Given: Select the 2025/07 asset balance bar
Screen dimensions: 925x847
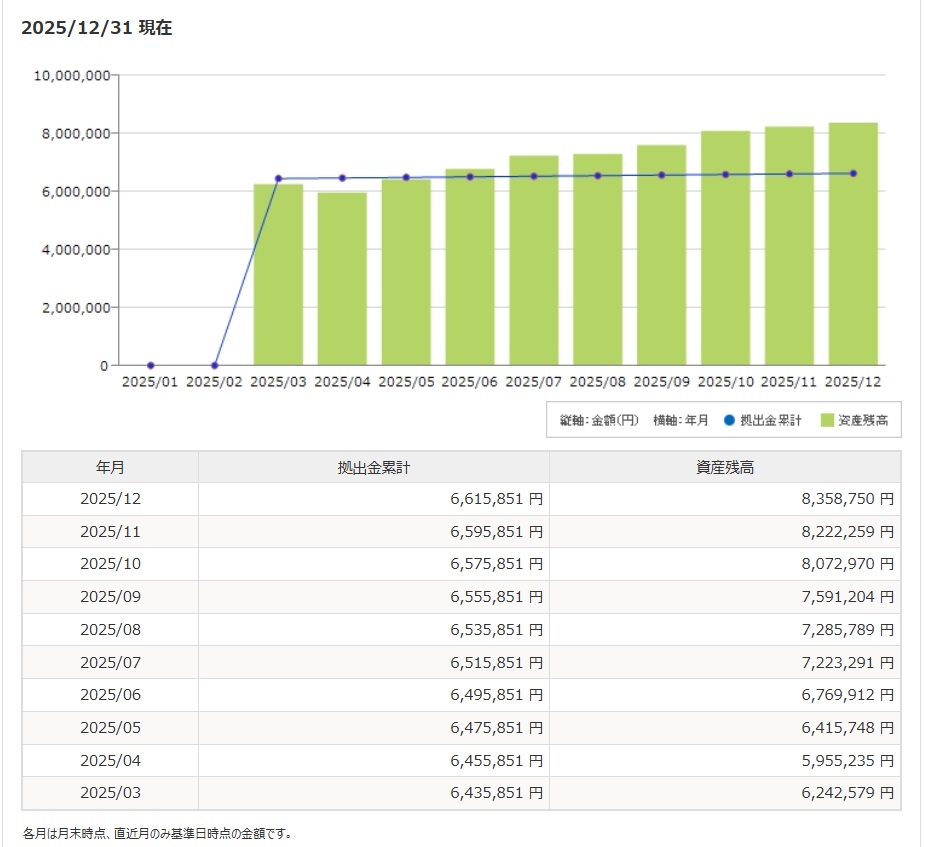Looking at the screenshot, I should coord(533,260).
